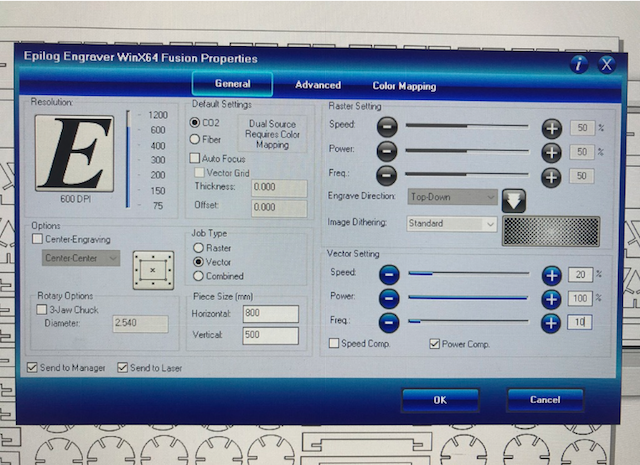Tick the 3-Jaw Chuck checkbox
Viewport: 640px width, 465px height.
click(42, 309)
